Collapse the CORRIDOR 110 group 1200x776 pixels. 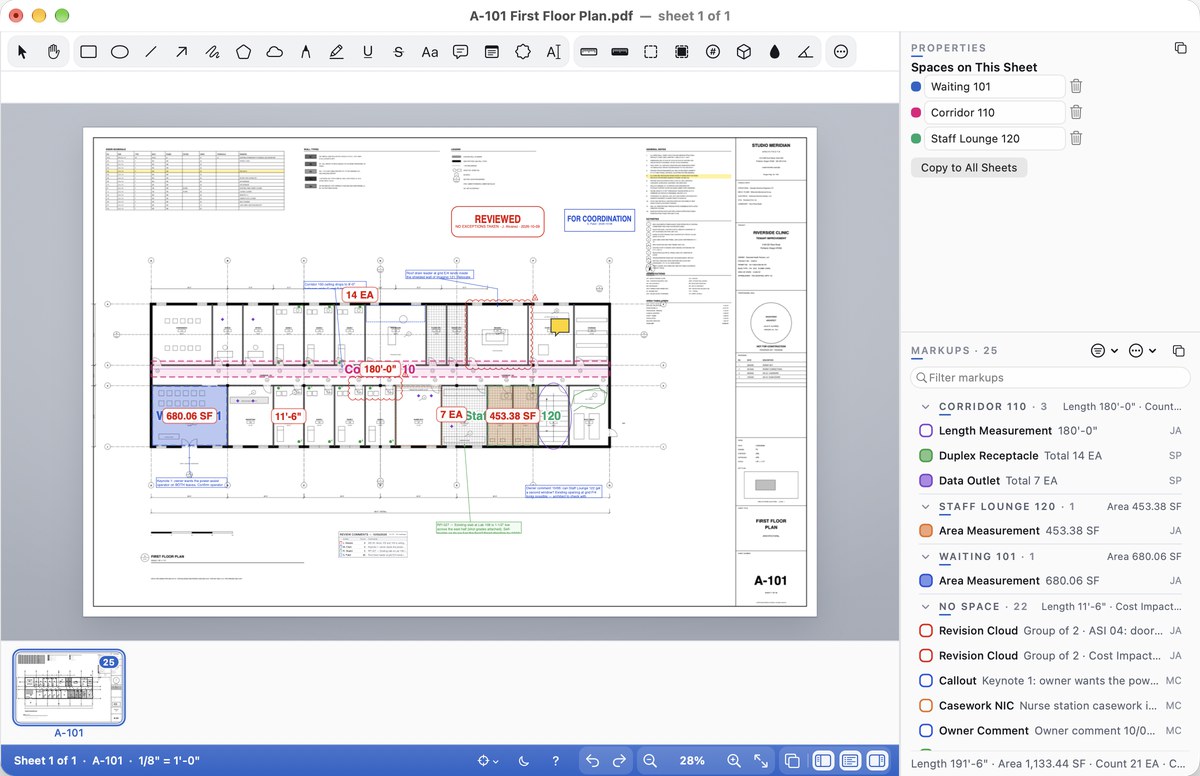tap(924, 407)
